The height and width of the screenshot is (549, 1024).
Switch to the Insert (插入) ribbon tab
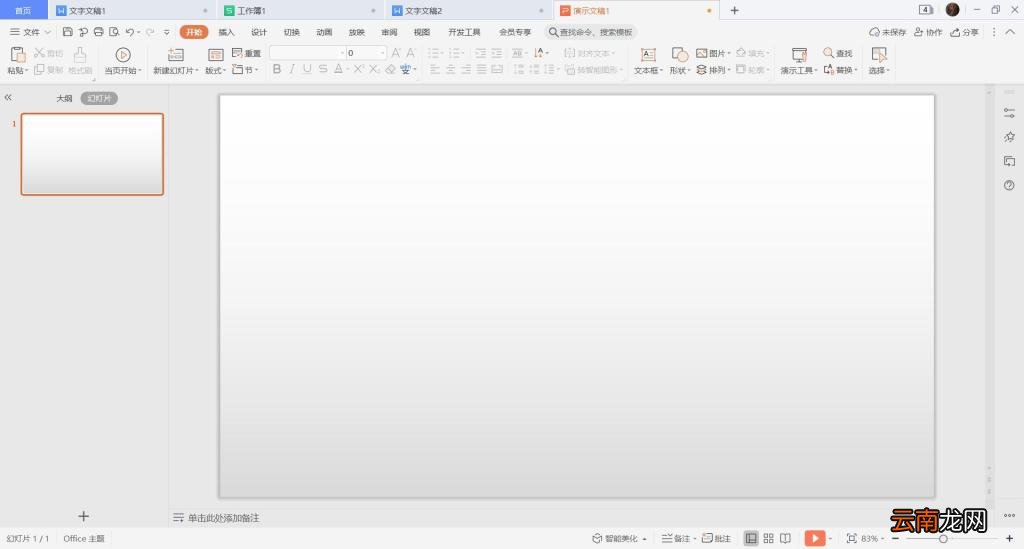226,32
